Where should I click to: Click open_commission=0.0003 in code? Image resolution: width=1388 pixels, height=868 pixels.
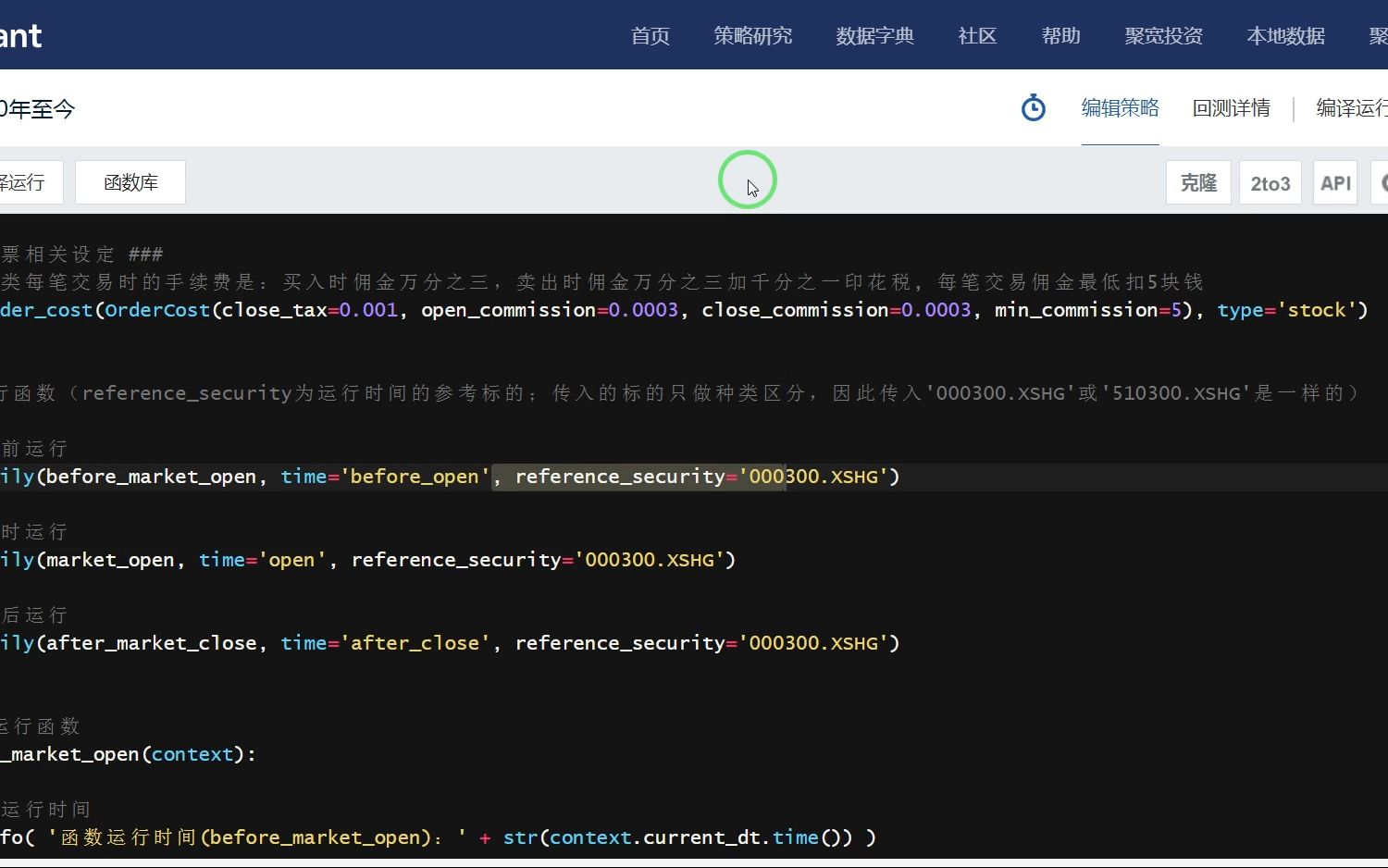[550, 310]
